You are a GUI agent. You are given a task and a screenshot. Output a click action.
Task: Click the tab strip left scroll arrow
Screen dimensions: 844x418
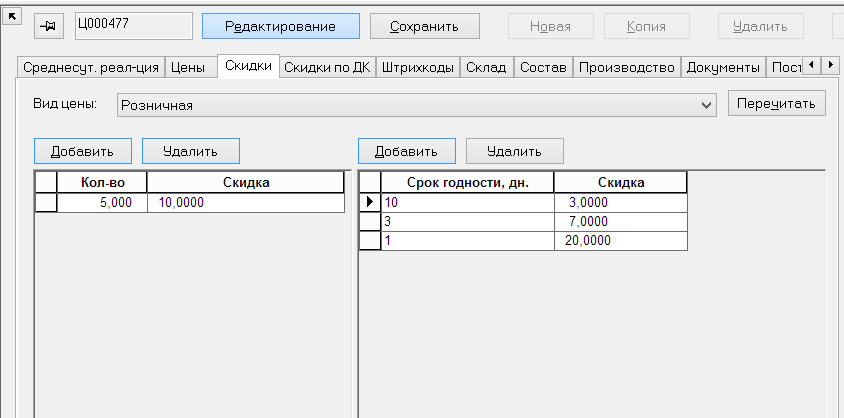(812, 65)
